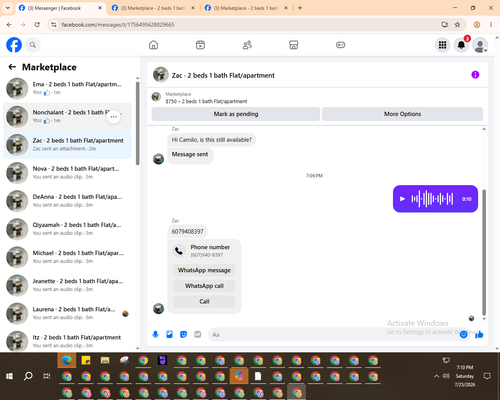Switch to the third Marketplace browser tab

pos(245,8)
